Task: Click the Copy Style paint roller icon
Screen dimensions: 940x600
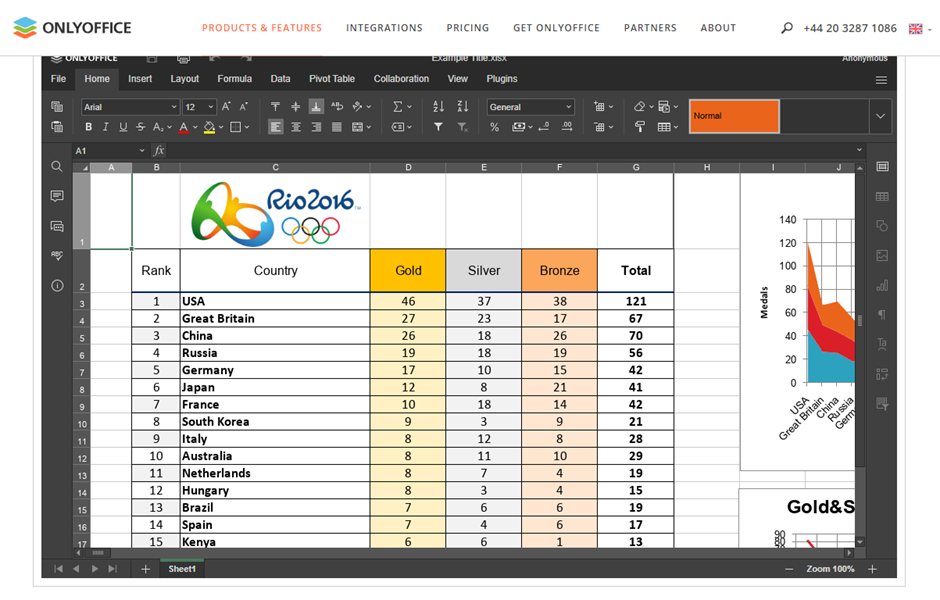Action: [640, 126]
